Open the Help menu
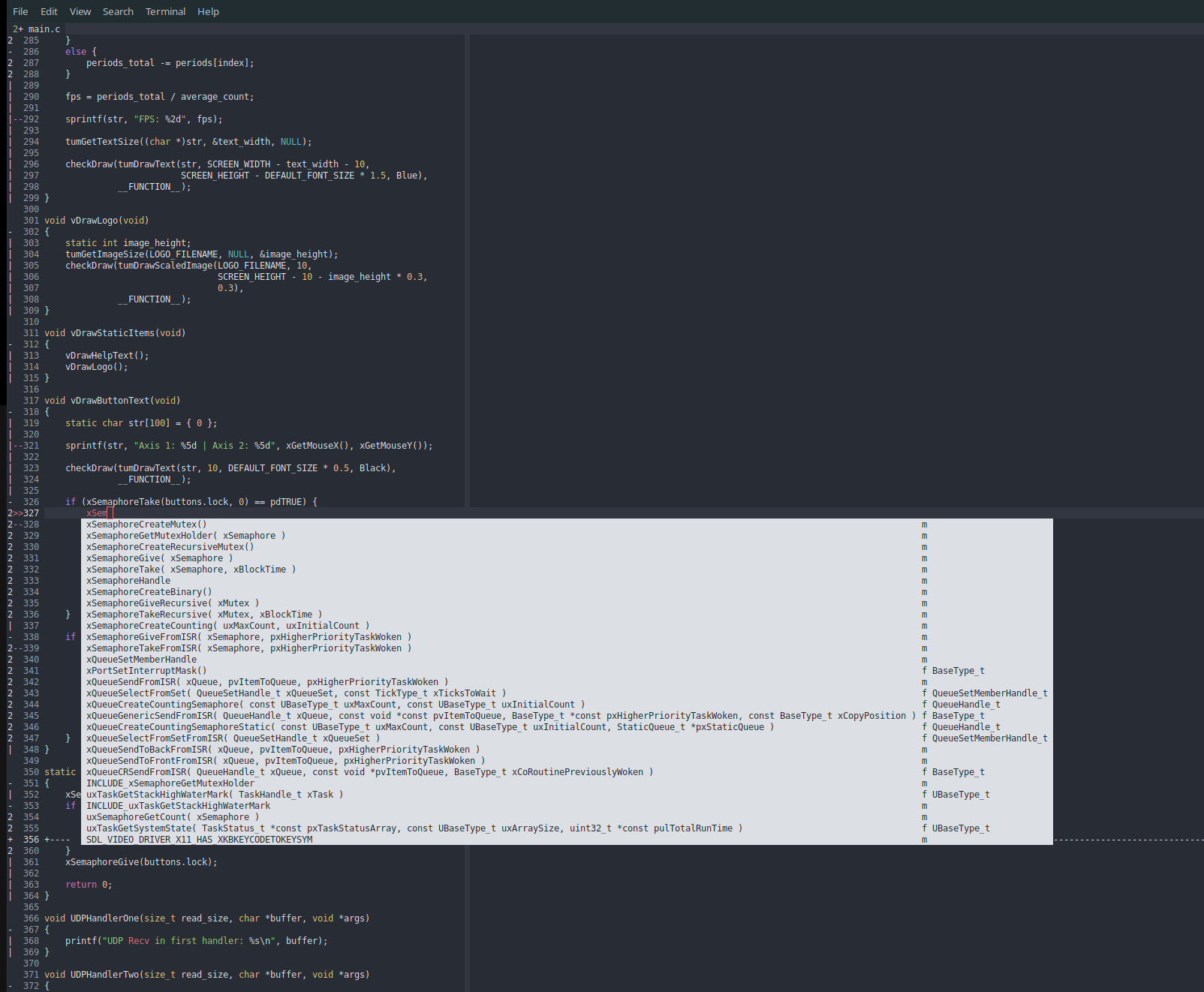Viewport: 1204px width, 992px height. (208, 11)
